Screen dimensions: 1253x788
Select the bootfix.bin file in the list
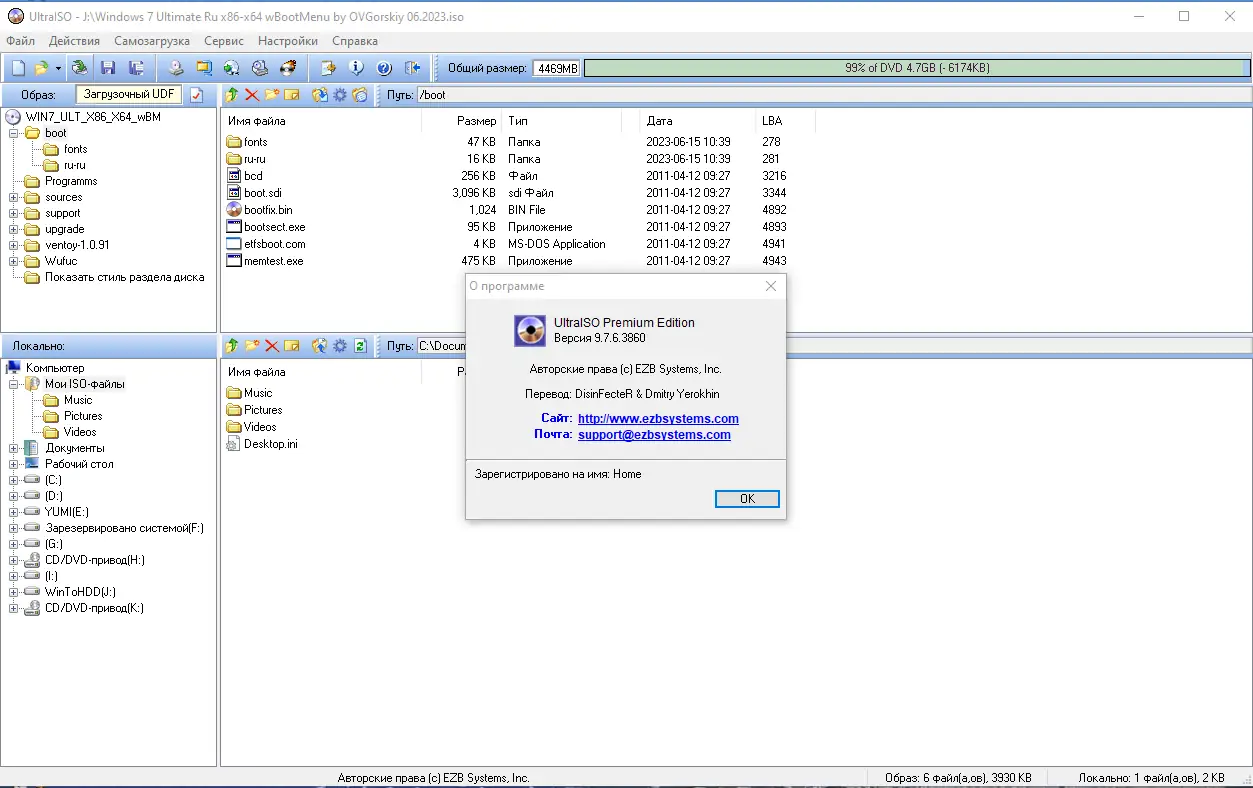[x=268, y=209]
